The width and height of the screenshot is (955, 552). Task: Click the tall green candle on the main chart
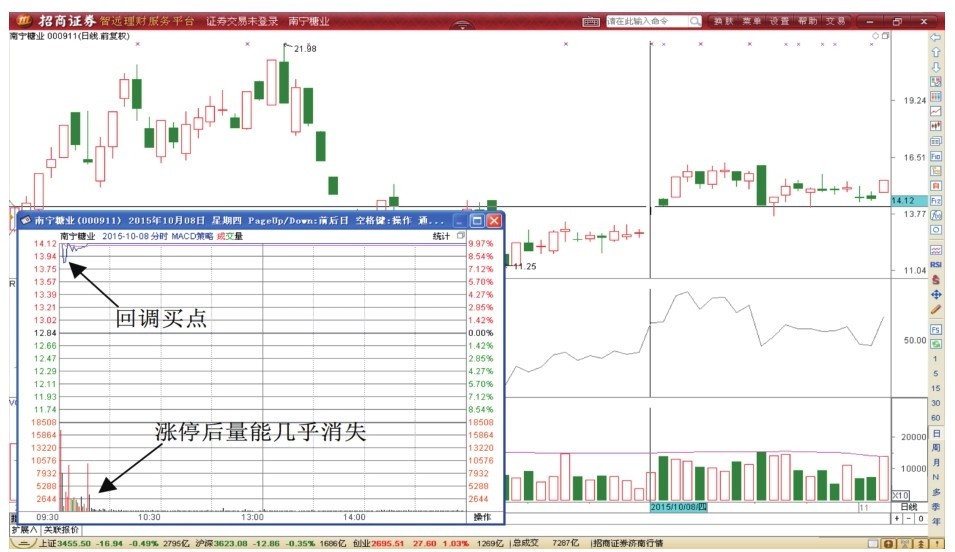tap(761, 185)
